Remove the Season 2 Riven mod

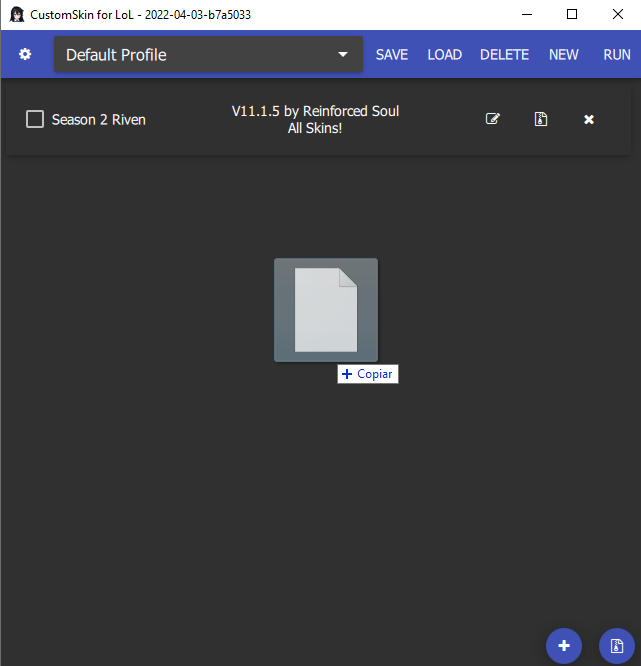[589, 119]
